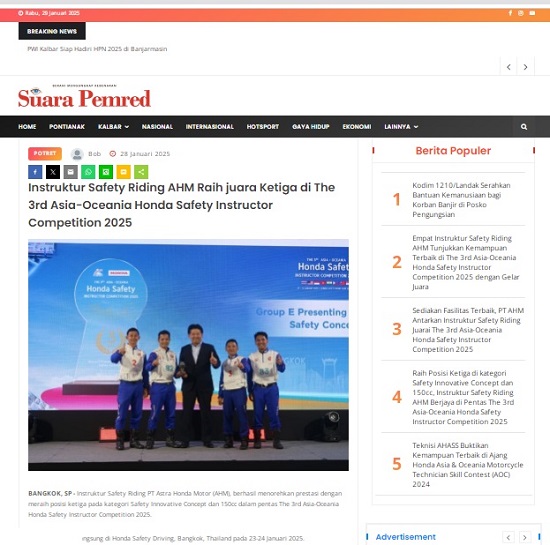550x545 pixels.
Task: Click rank number 4 in Berita Populer
Action: click(x=397, y=397)
